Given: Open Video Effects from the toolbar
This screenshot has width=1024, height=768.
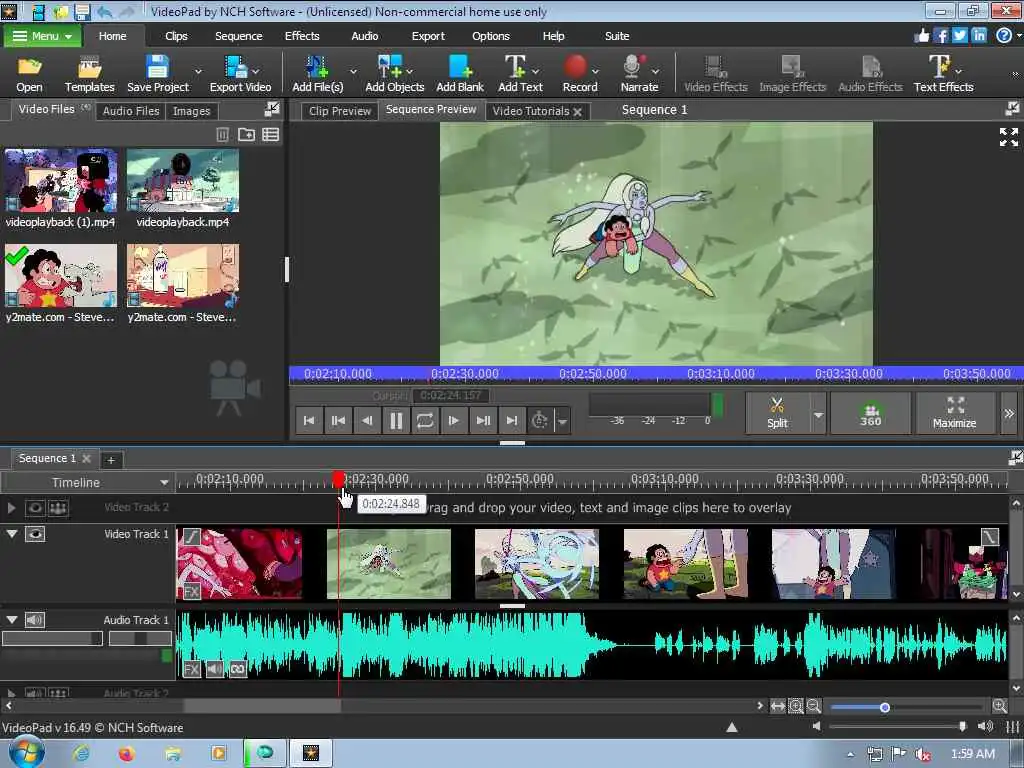Looking at the screenshot, I should pos(715,73).
